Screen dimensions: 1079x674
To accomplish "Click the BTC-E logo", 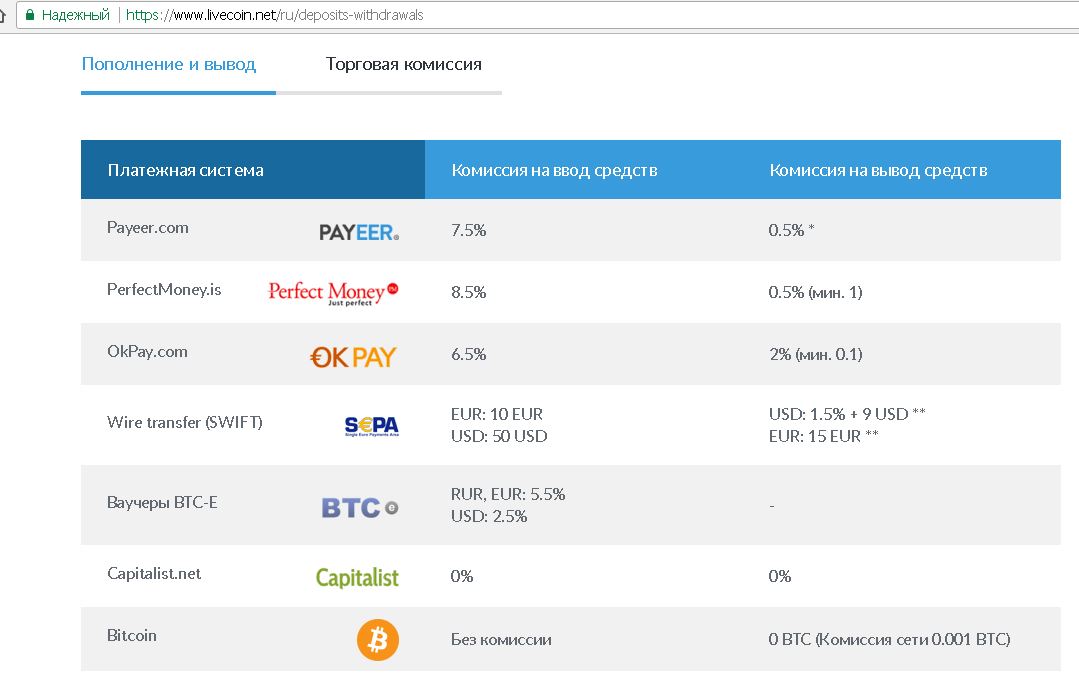I will click(359, 507).
